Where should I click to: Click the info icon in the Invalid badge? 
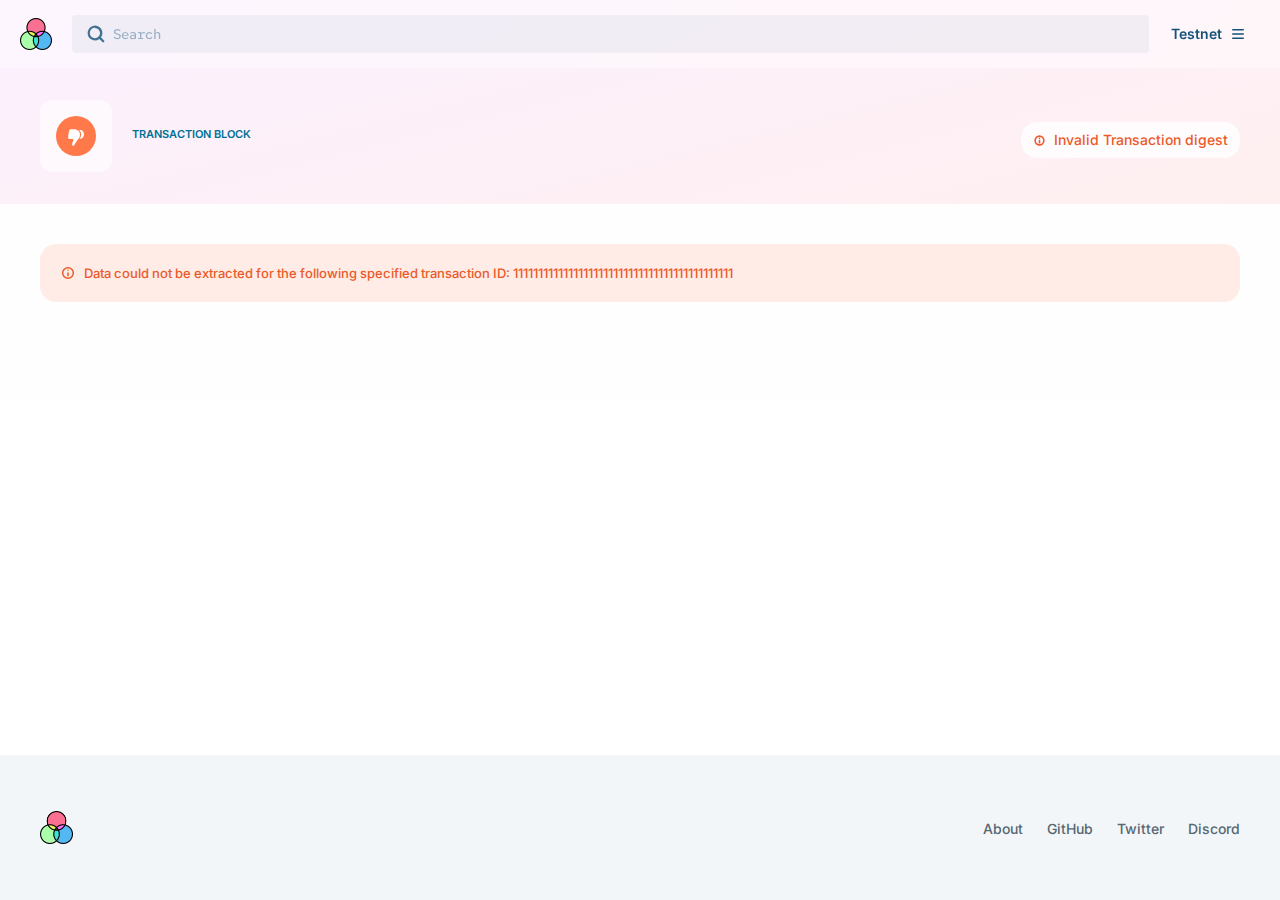pos(1039,140)
